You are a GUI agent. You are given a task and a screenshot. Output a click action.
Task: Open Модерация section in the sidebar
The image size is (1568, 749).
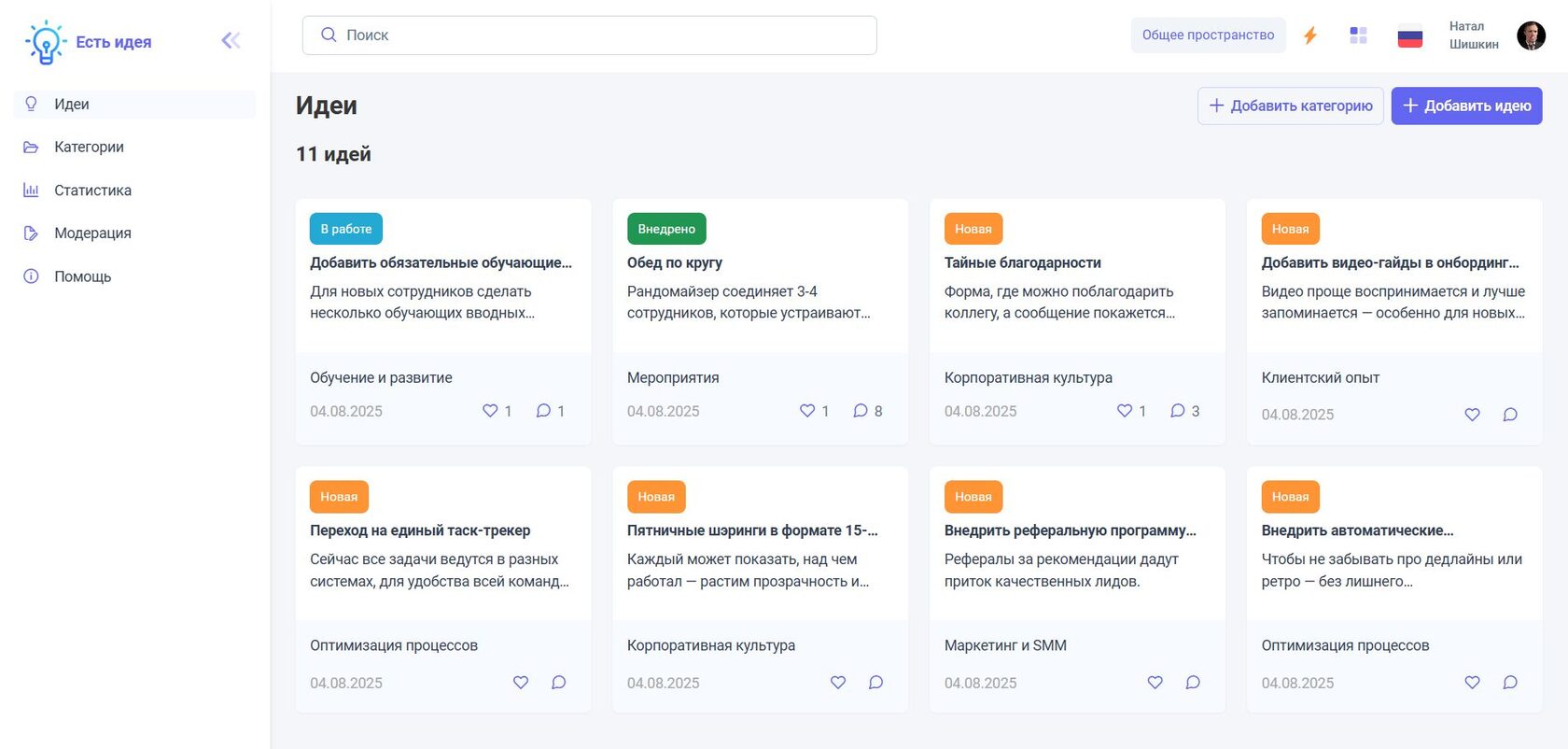(x=92, y=233)
